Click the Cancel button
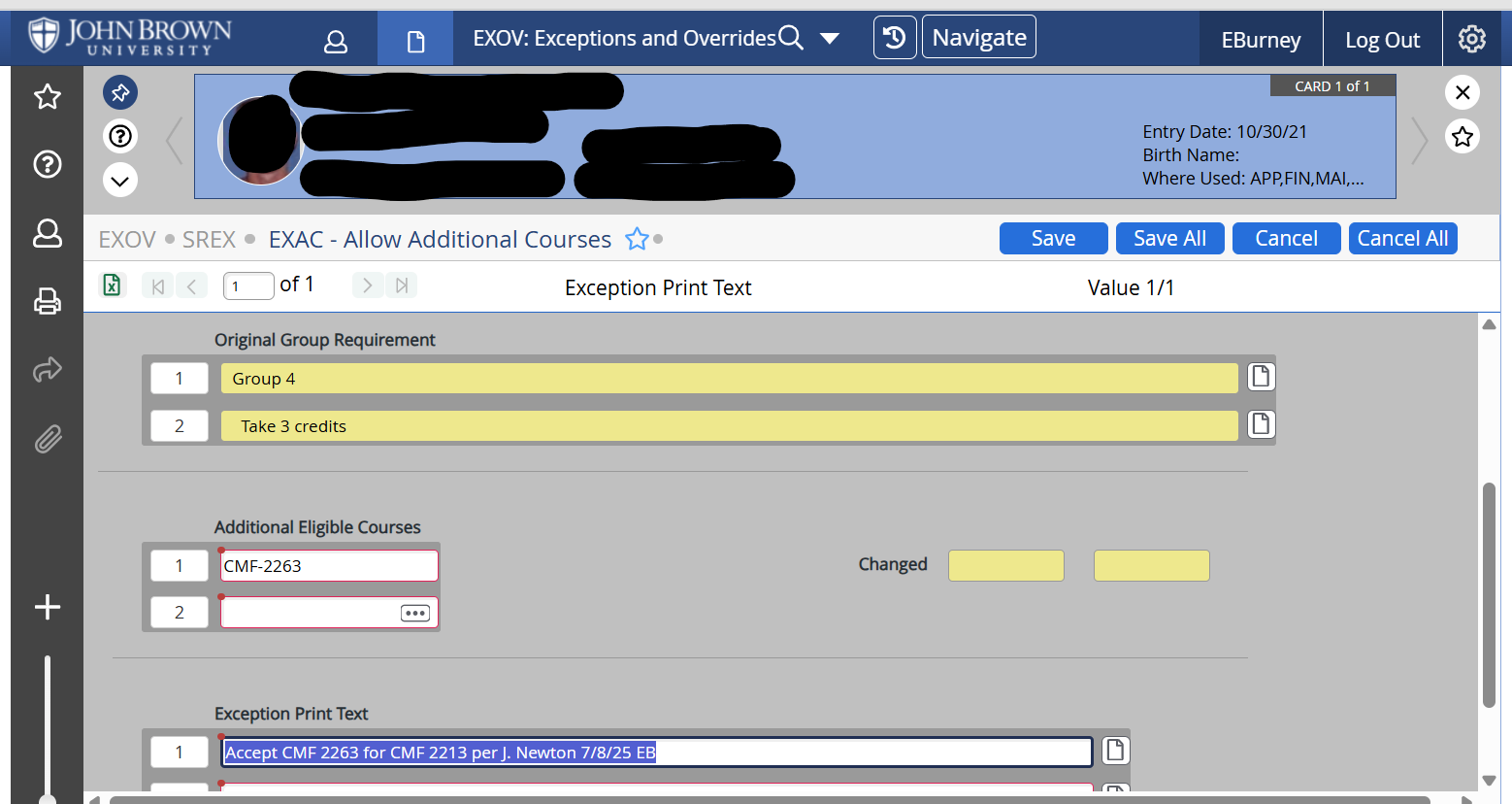The width and height of the screenshot is (1512, 804). click(x=1286, y=239)
